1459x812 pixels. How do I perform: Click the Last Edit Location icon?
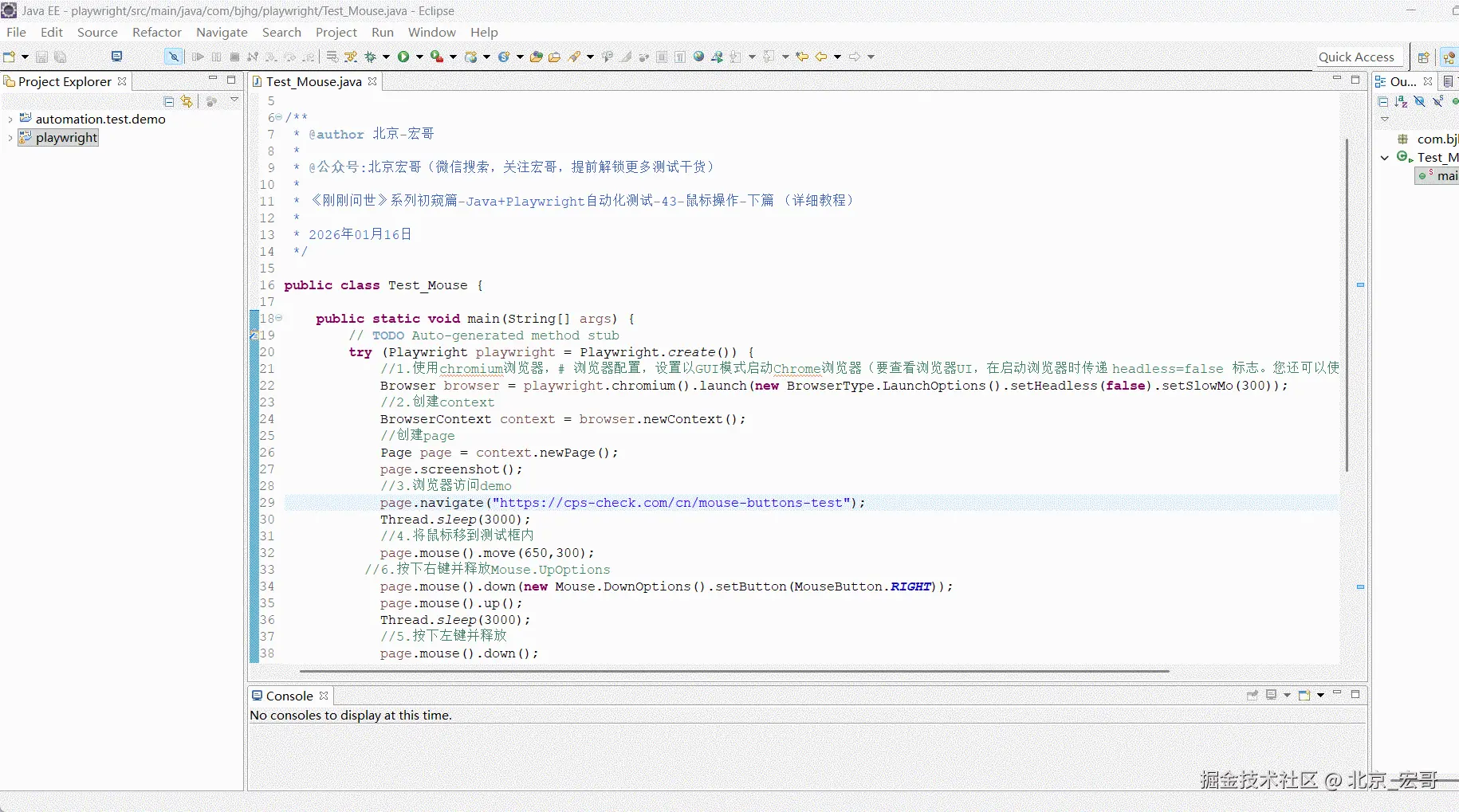tap(803, 57)
